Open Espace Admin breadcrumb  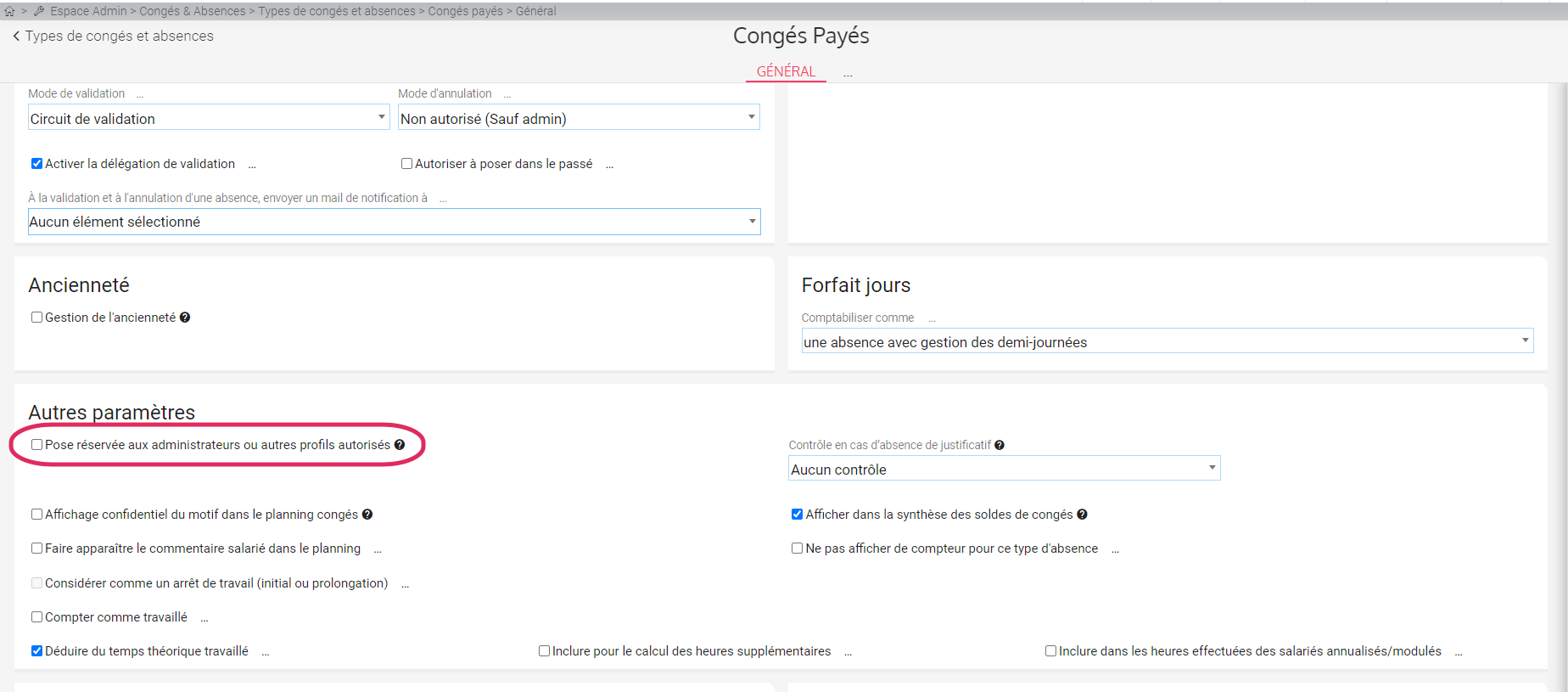(x=88, y=11)
